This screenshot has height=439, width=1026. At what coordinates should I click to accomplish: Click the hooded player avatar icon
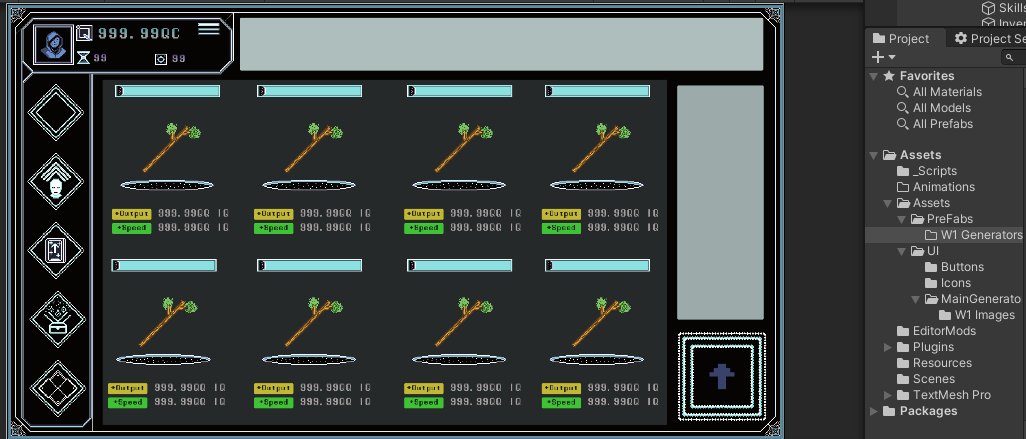click(53, 44)
